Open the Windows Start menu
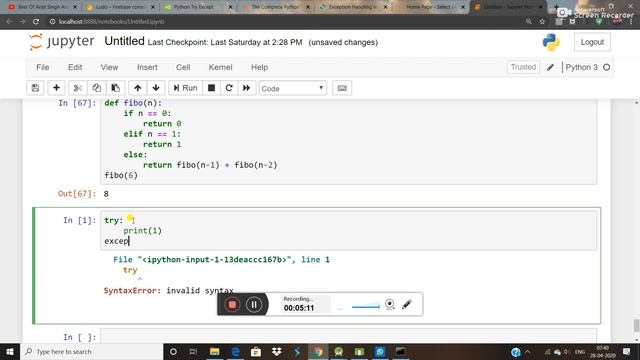The width and height of the screenshot is (640, 360). [10, 351]
